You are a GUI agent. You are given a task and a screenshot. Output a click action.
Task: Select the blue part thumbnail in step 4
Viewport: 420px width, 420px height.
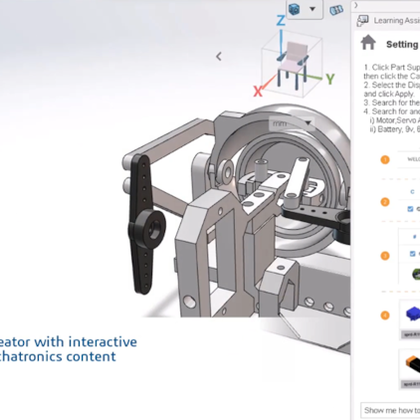click(x=413, y=314)
